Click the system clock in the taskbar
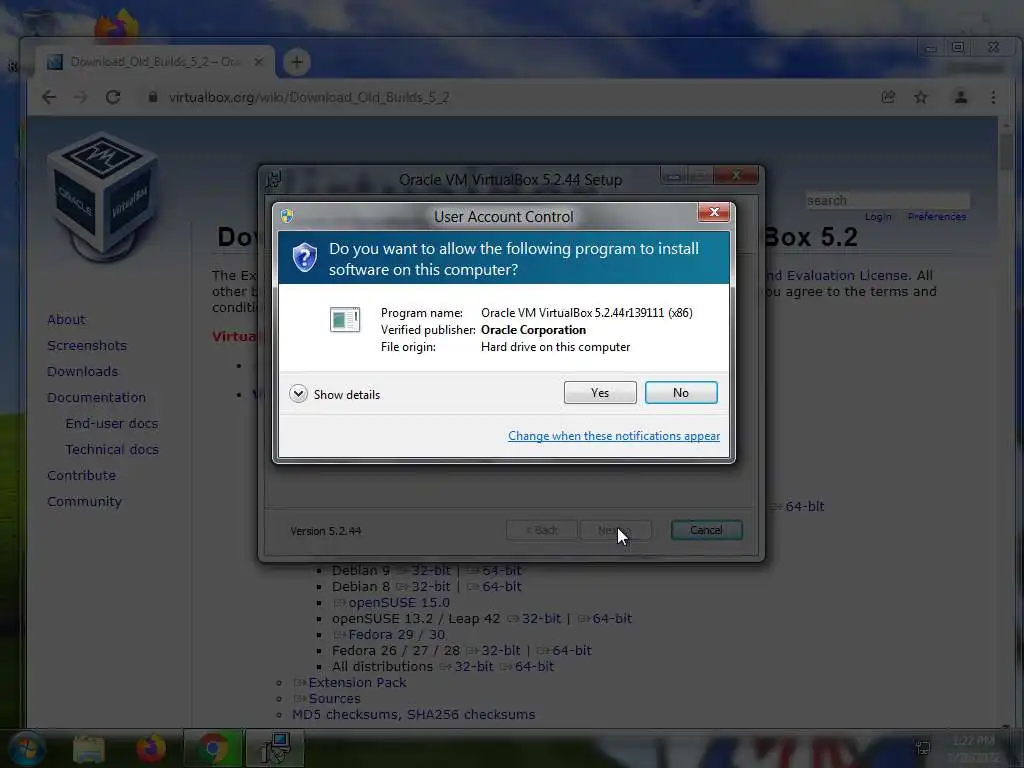This screenshot has height=768, width=1024. [x=973, y=749]
